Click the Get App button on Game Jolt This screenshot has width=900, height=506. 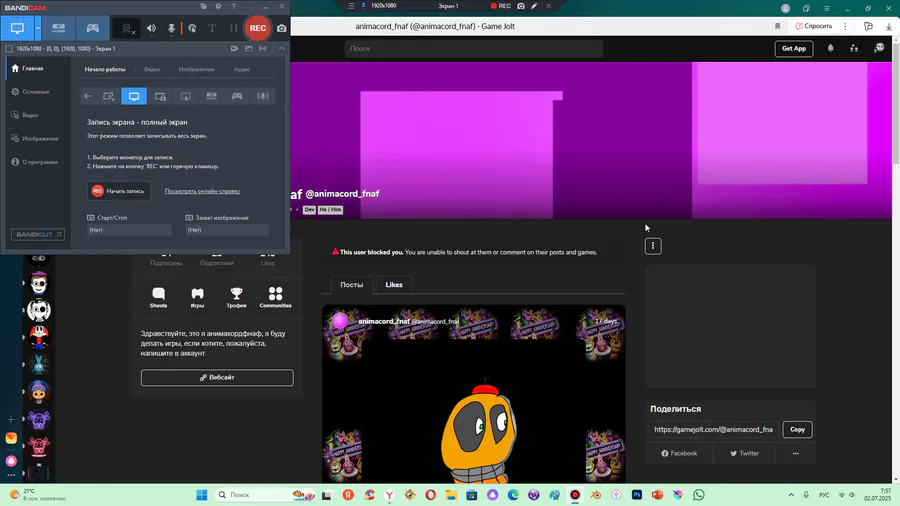tap(794, 49)
